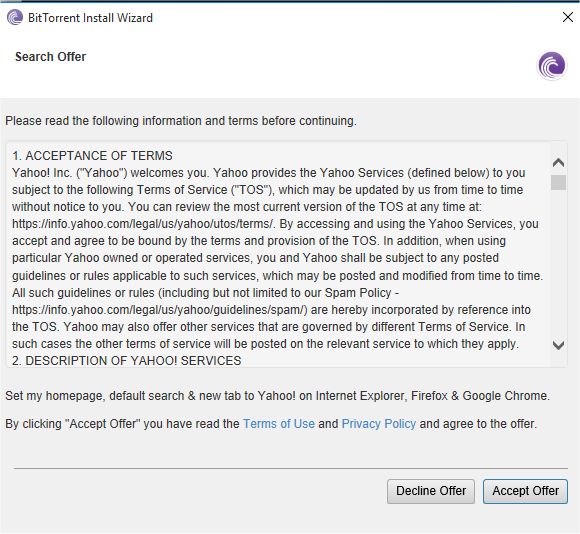Click the Decline Offer button

click(431, 491)
